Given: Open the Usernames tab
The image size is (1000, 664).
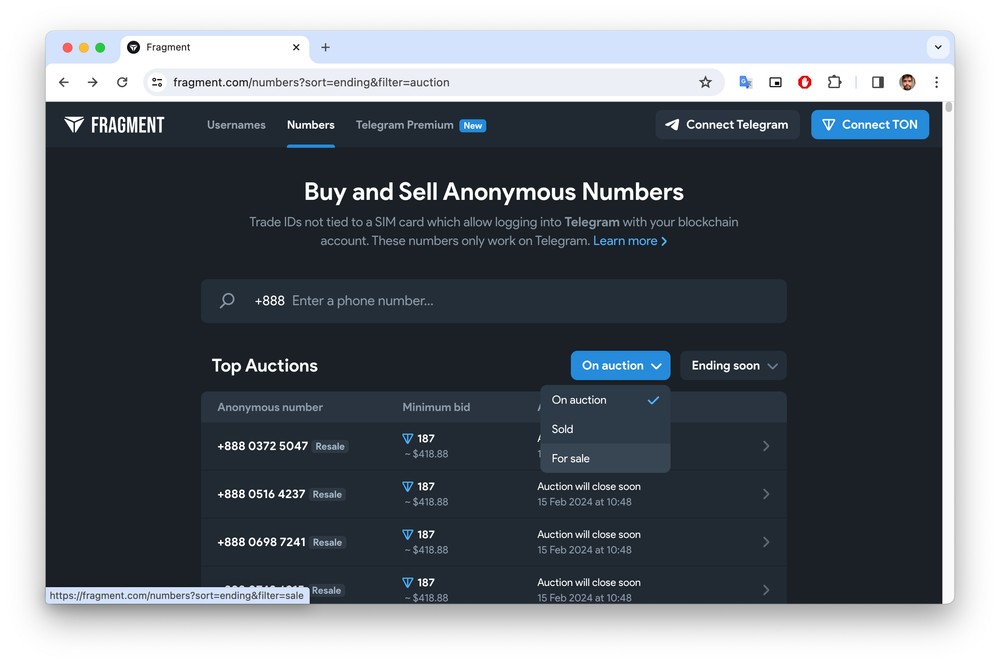Looking at the screenshot, I should 236,125.
